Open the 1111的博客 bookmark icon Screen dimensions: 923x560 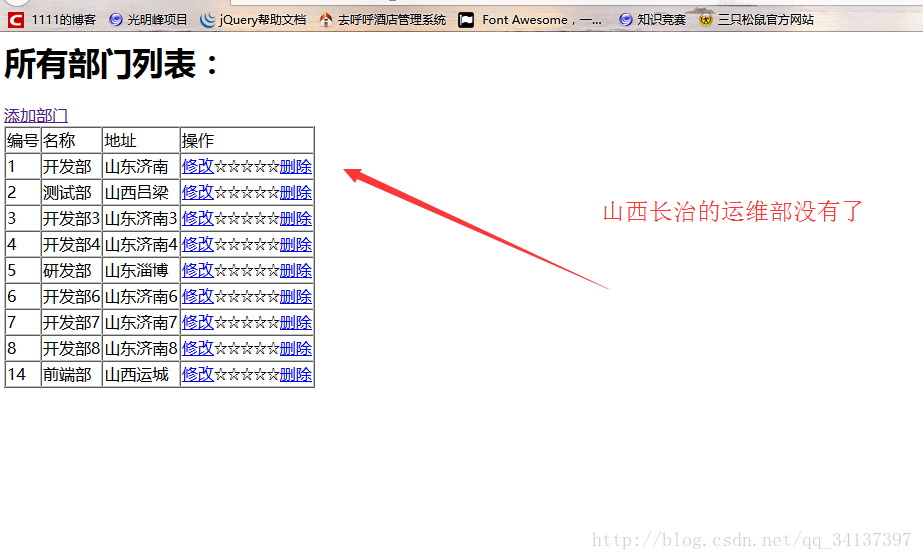(16, 20)
